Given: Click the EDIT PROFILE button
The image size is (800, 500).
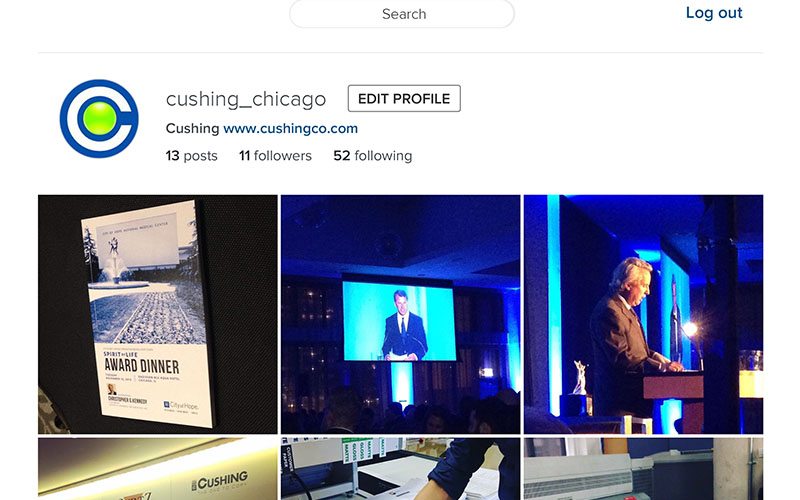Looking at the screenshot, I should tap(404, 98).
